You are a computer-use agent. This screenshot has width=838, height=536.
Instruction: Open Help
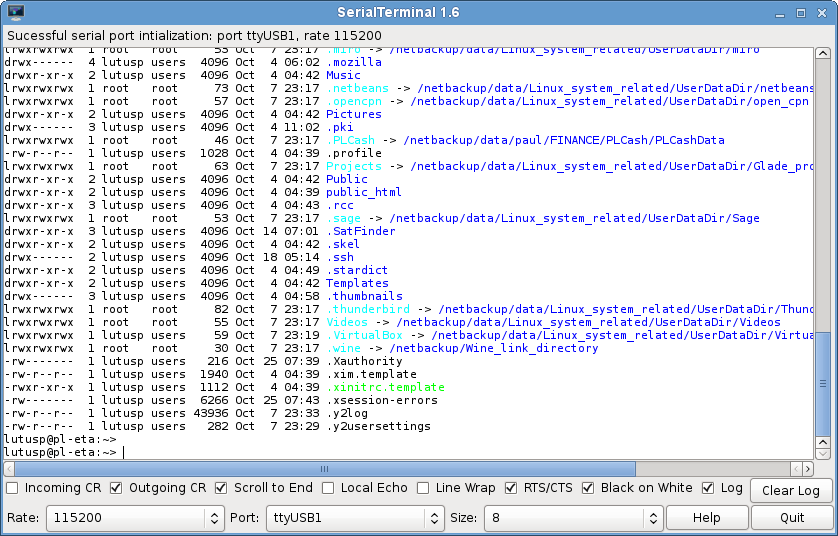[706, 518]
